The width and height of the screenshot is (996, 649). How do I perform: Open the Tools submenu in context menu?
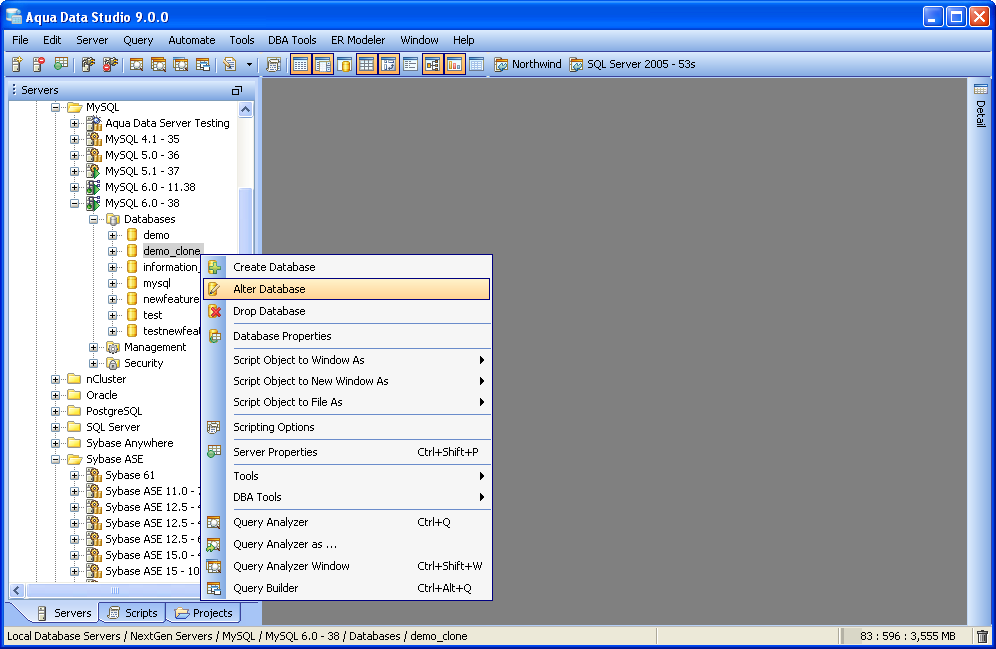point(347,476)
